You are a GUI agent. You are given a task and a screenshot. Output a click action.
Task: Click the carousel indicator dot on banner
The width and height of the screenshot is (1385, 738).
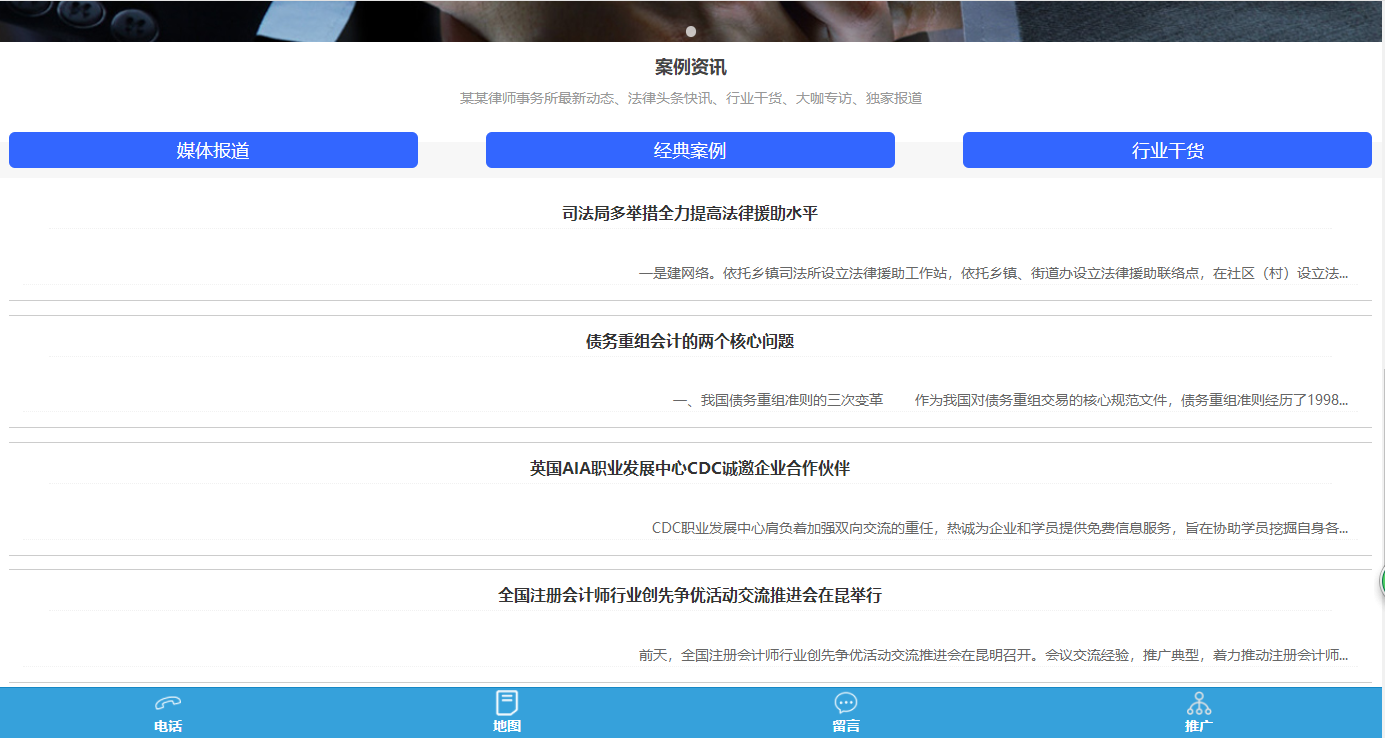coord(691,31)
